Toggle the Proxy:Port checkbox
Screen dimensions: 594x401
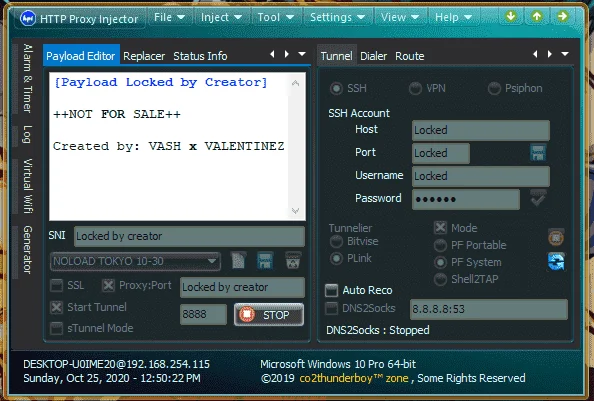(x=108, y=285)
